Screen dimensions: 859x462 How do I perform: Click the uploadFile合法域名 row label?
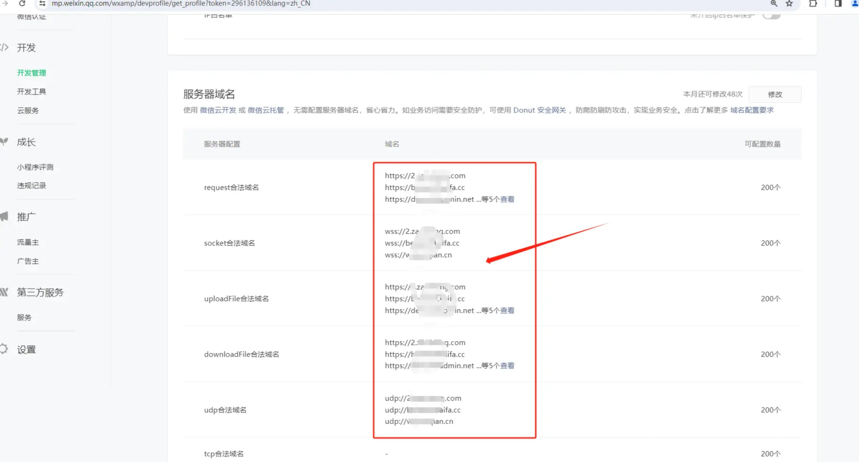pos(236,299)
